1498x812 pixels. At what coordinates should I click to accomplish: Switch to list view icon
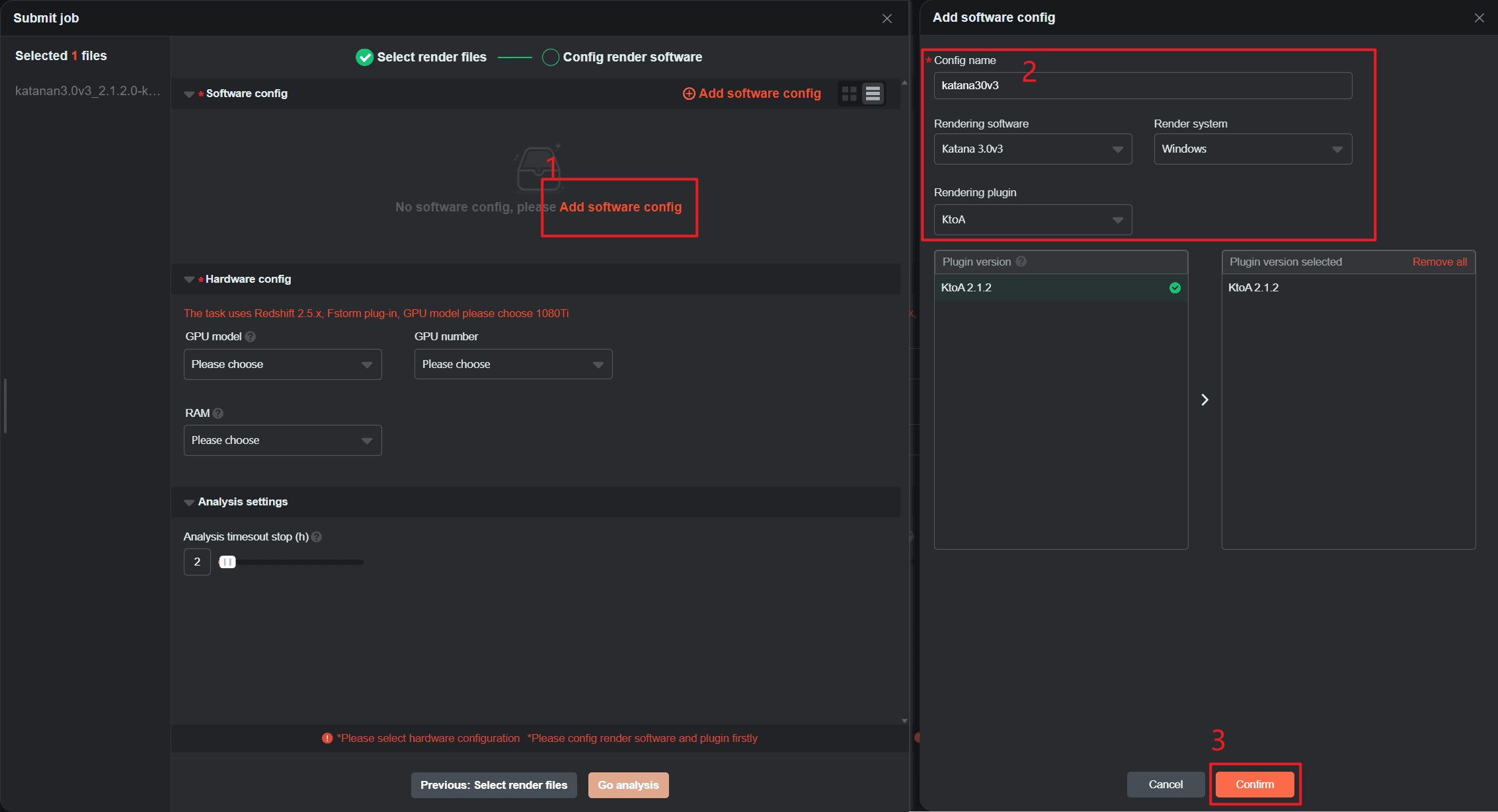pos(873,94)
